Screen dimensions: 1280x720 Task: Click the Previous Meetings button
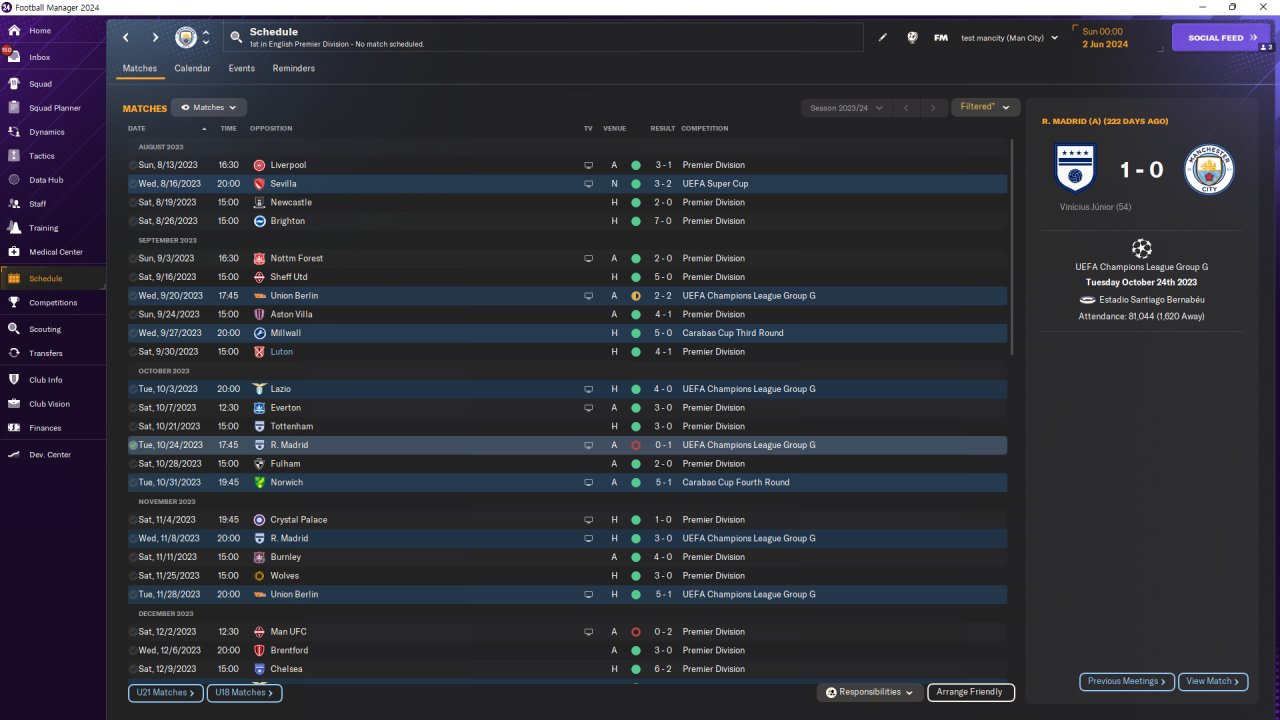[x=1127, y=681]
